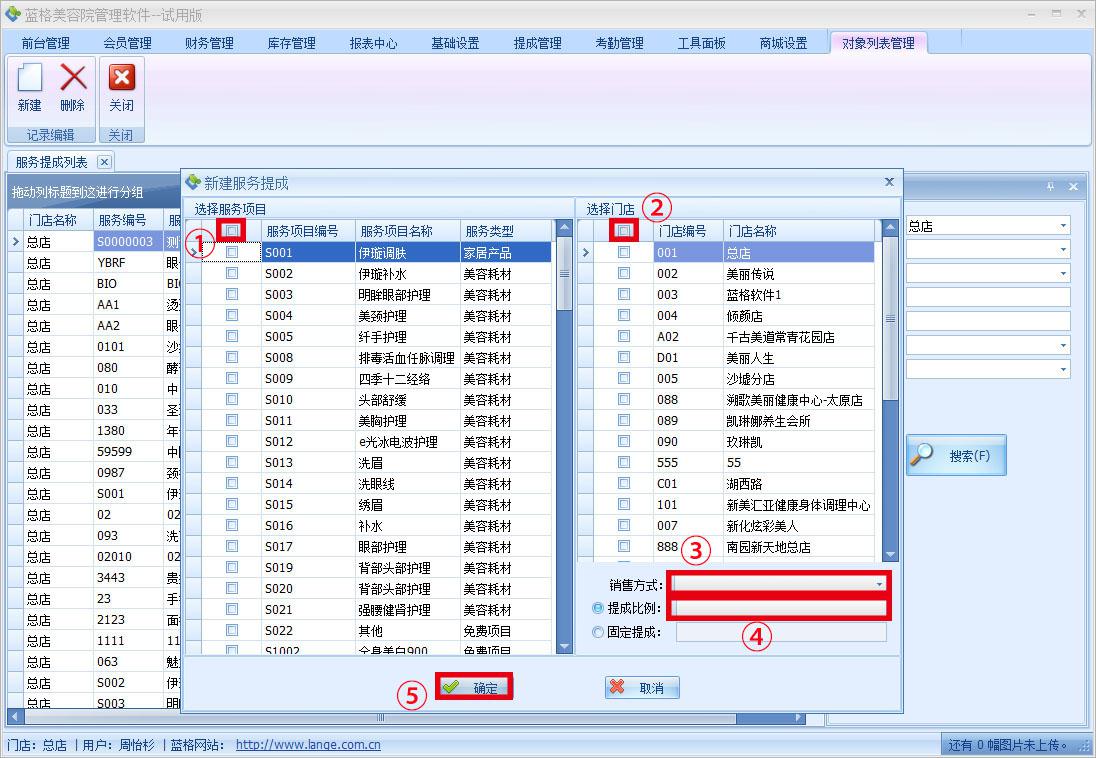This screenshot has height=758, width=1096.
Task: Switch to the 报表中心 tab
Action: [x=373, y=43]
